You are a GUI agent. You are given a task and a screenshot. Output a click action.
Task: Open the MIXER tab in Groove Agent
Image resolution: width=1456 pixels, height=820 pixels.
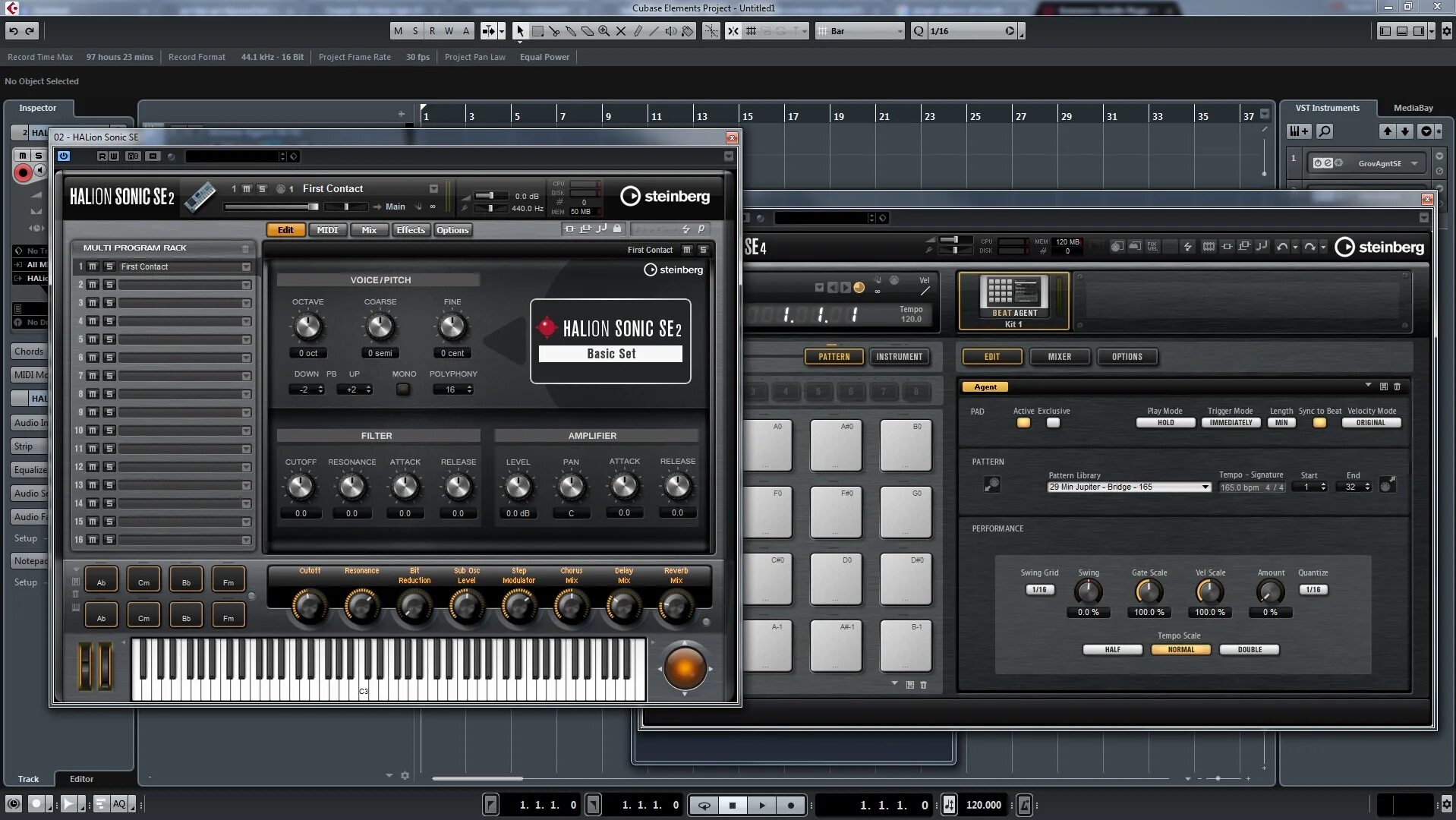tap(1060, 357)
